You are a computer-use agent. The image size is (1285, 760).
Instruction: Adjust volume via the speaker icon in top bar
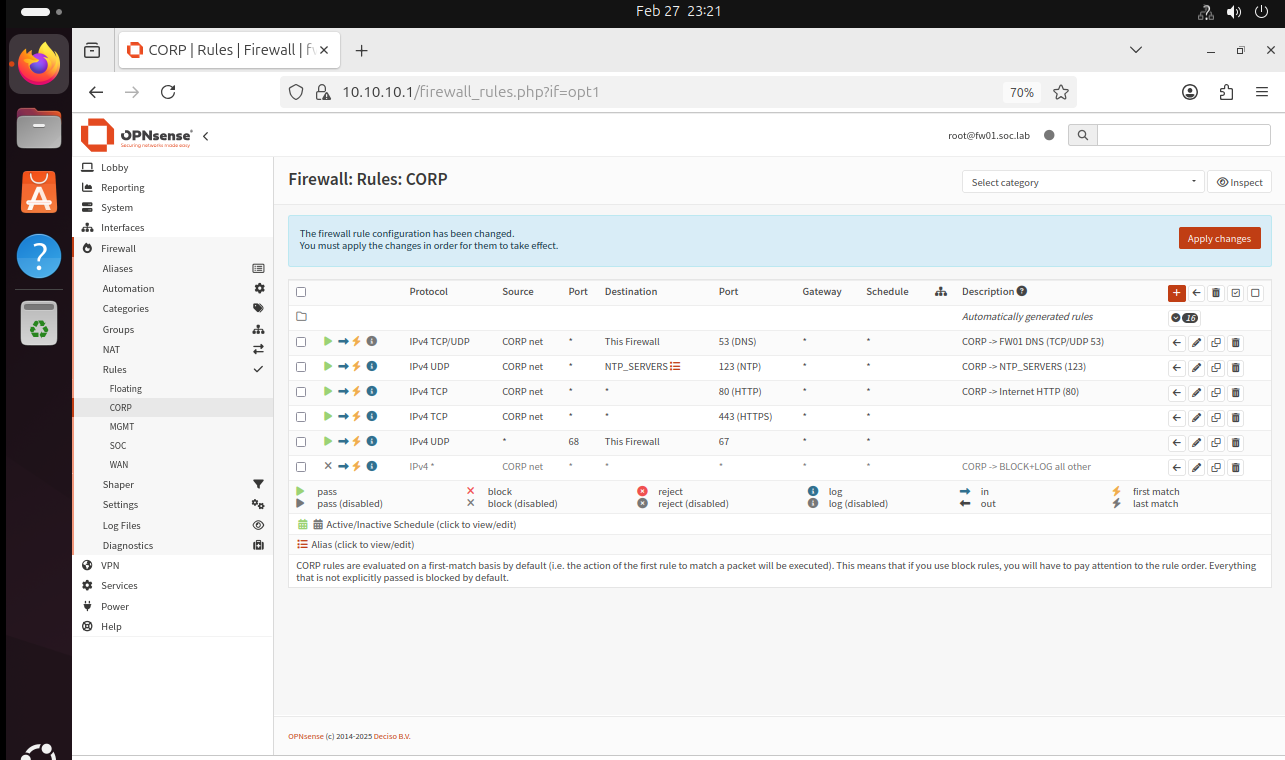click(1234, 11)
